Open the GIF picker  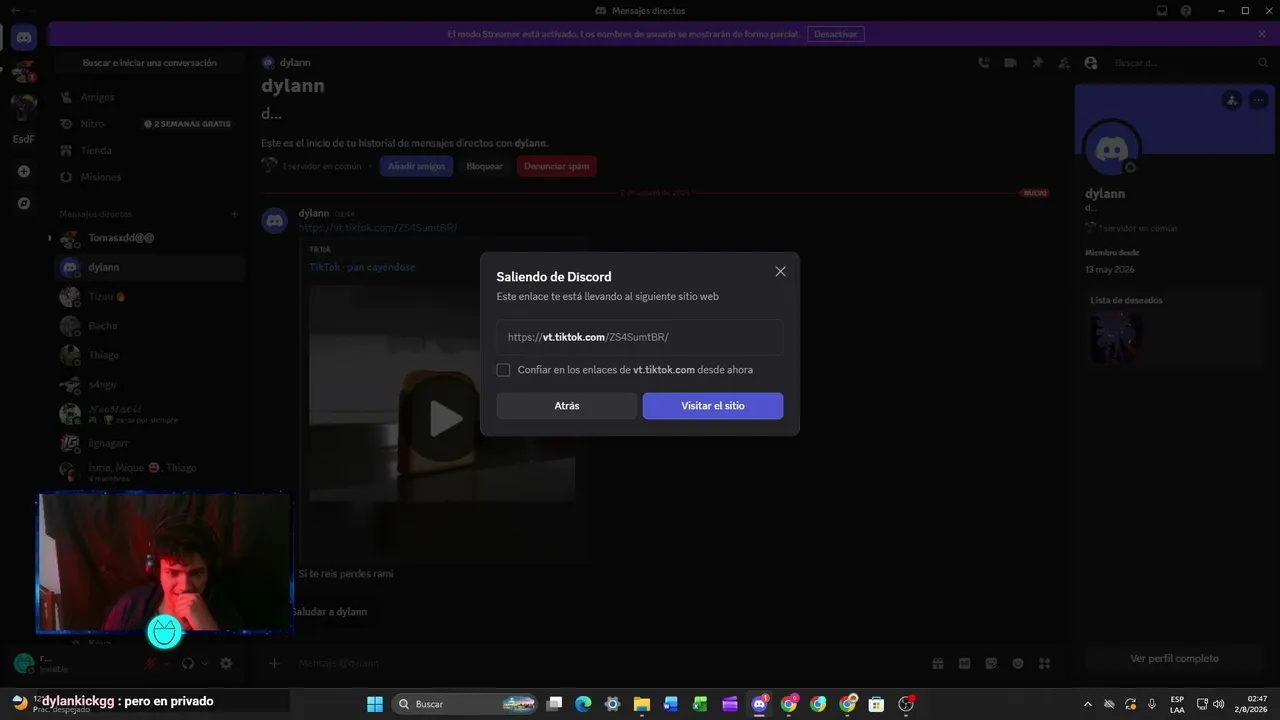pyautogui.click(x=965, y=663)
